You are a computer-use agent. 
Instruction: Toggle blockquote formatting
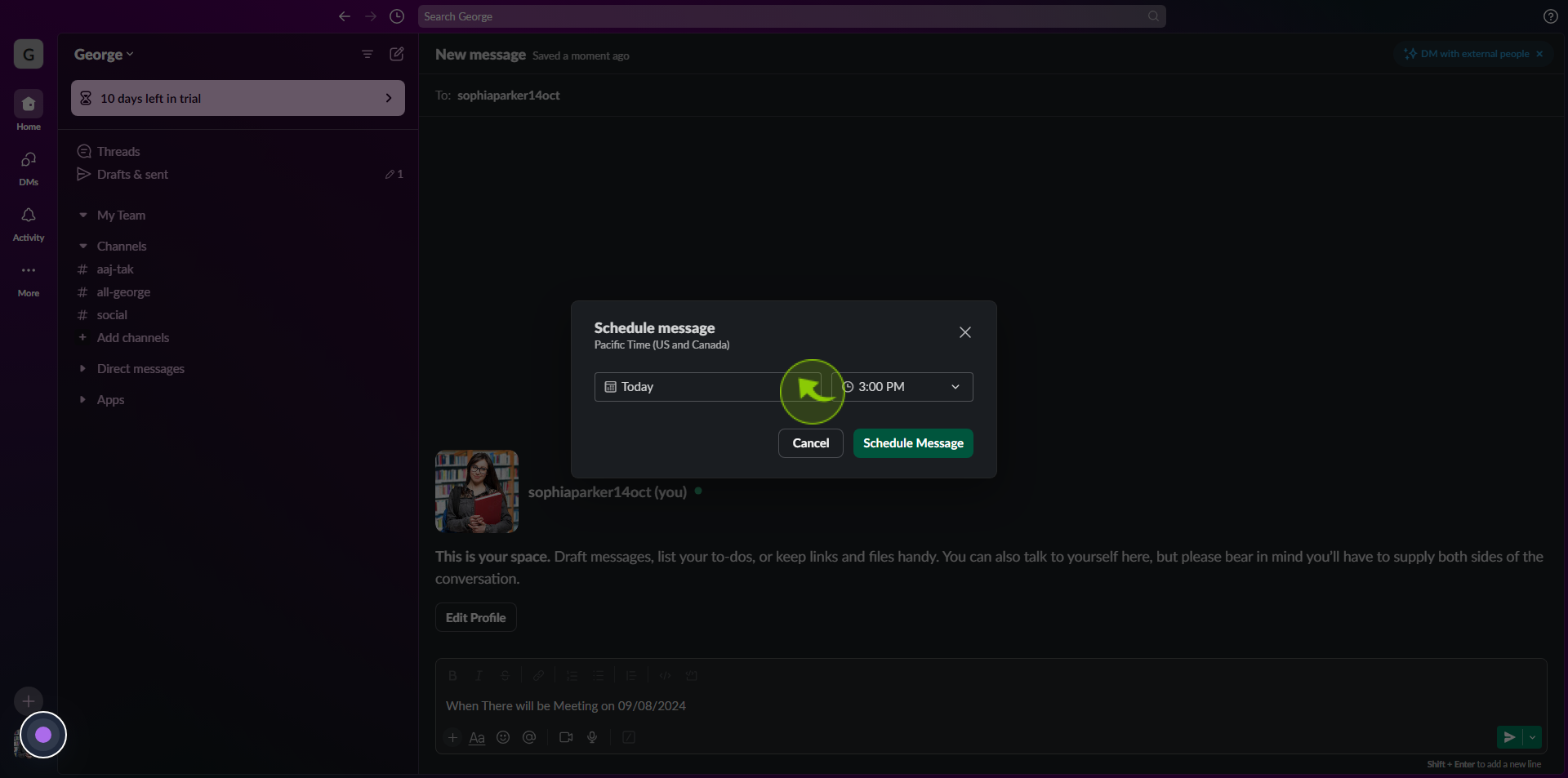(x=631, y=676)
